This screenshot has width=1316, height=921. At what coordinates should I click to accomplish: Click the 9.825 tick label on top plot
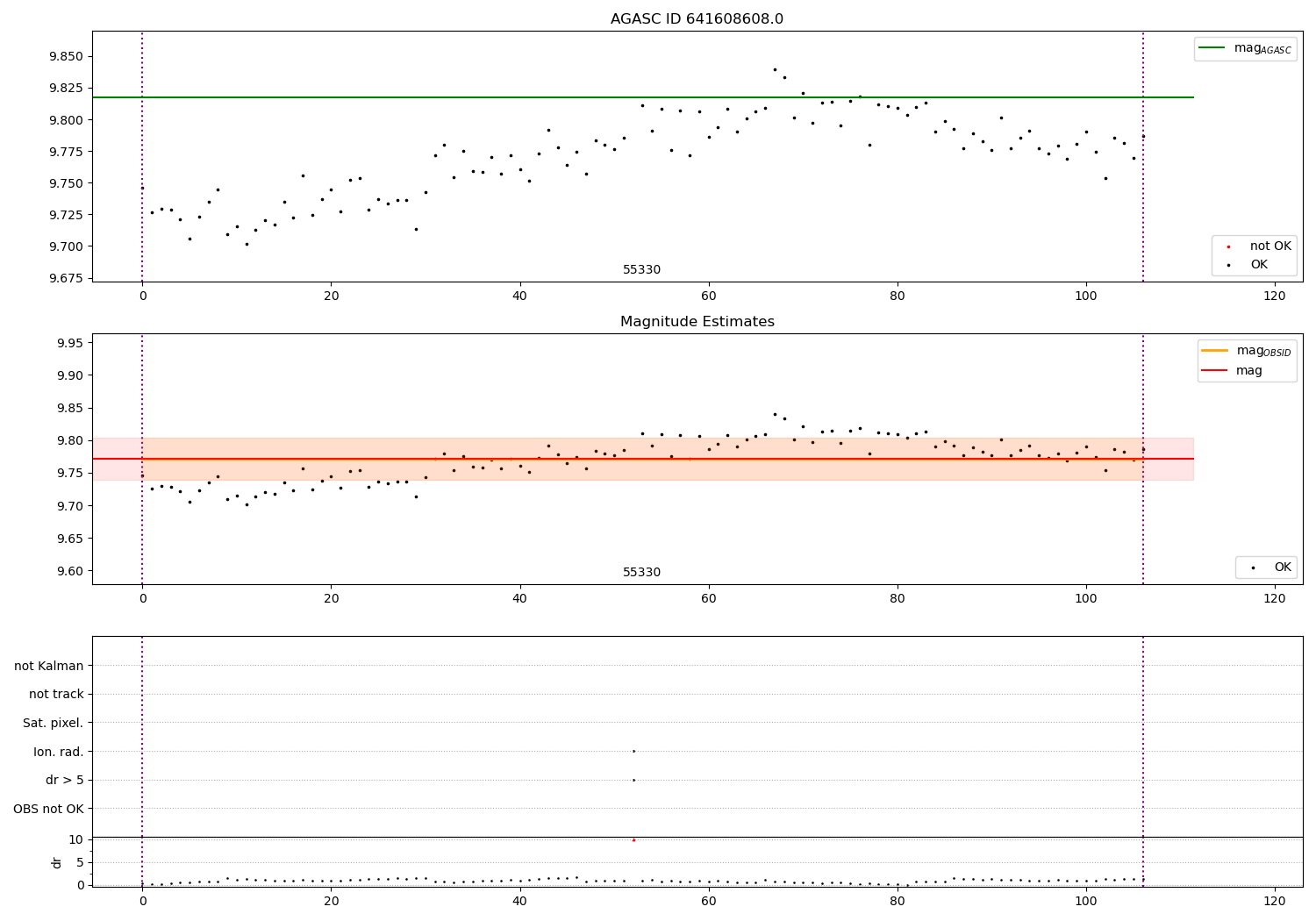66,89
